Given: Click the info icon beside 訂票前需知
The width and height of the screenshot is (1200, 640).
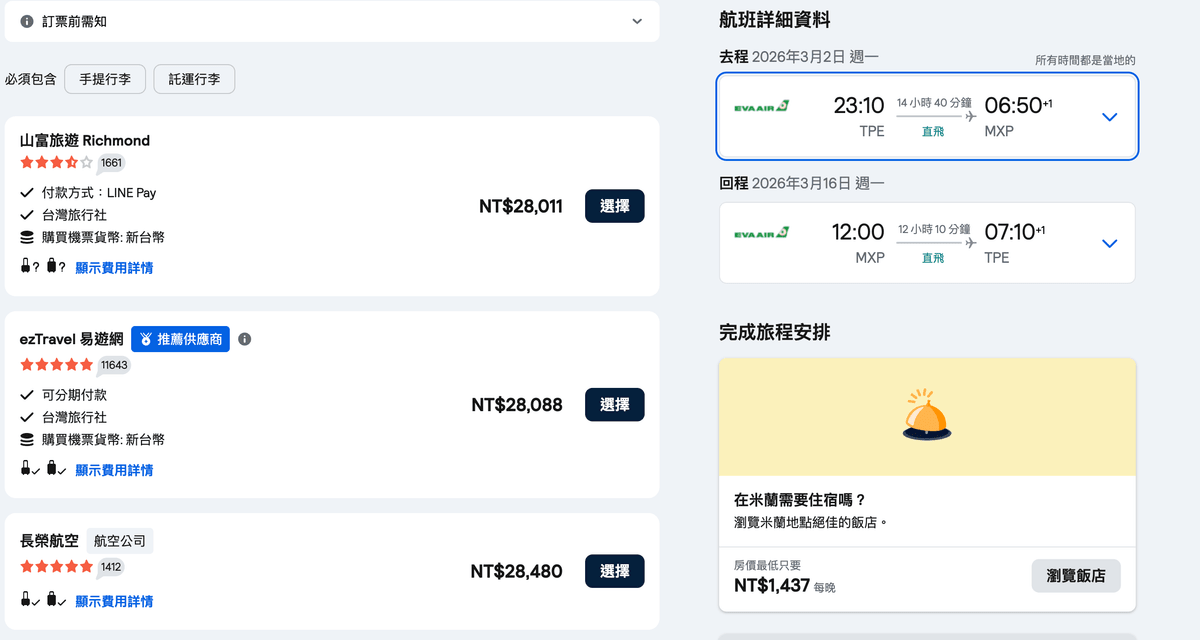Looking at the screenshot, I should [x=26, y=21].
